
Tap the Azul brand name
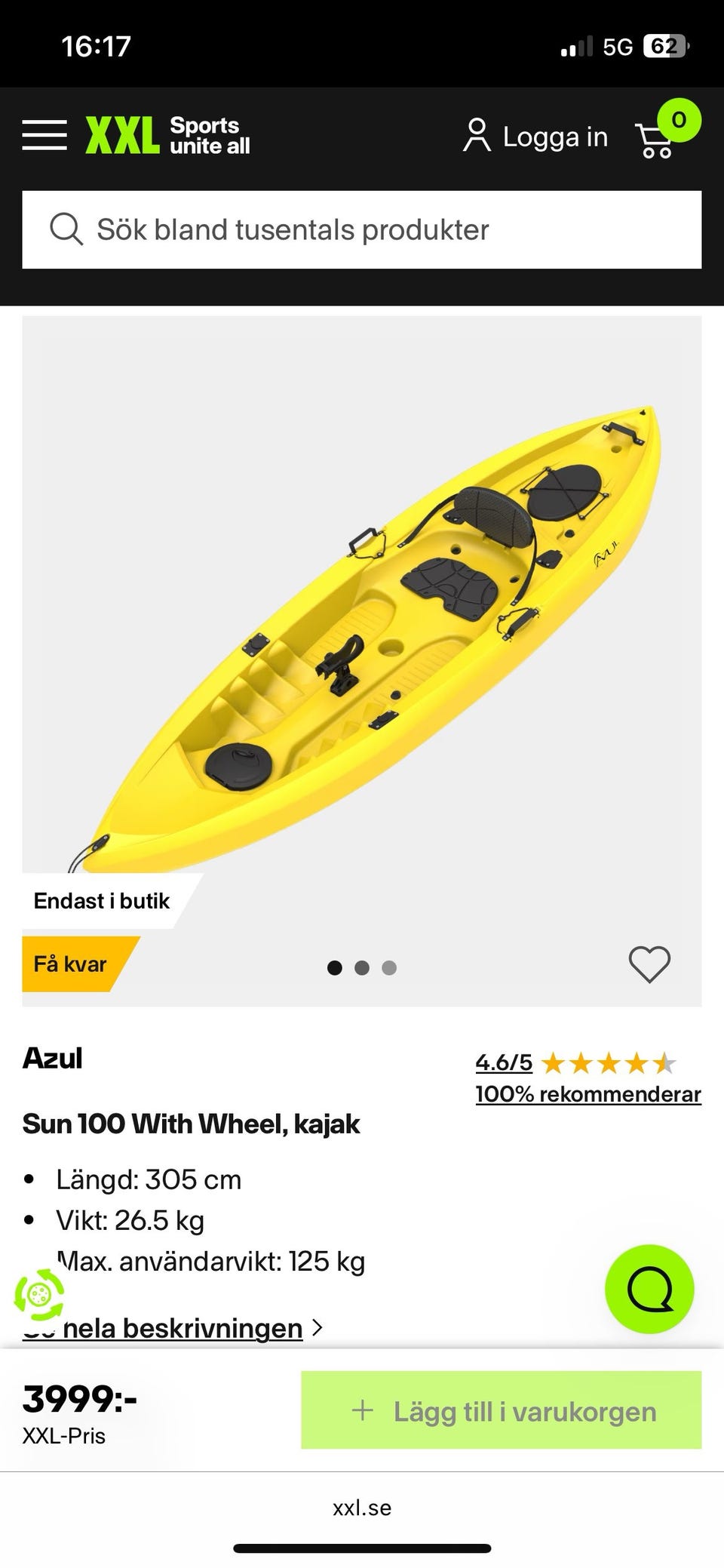point(53,1058)
